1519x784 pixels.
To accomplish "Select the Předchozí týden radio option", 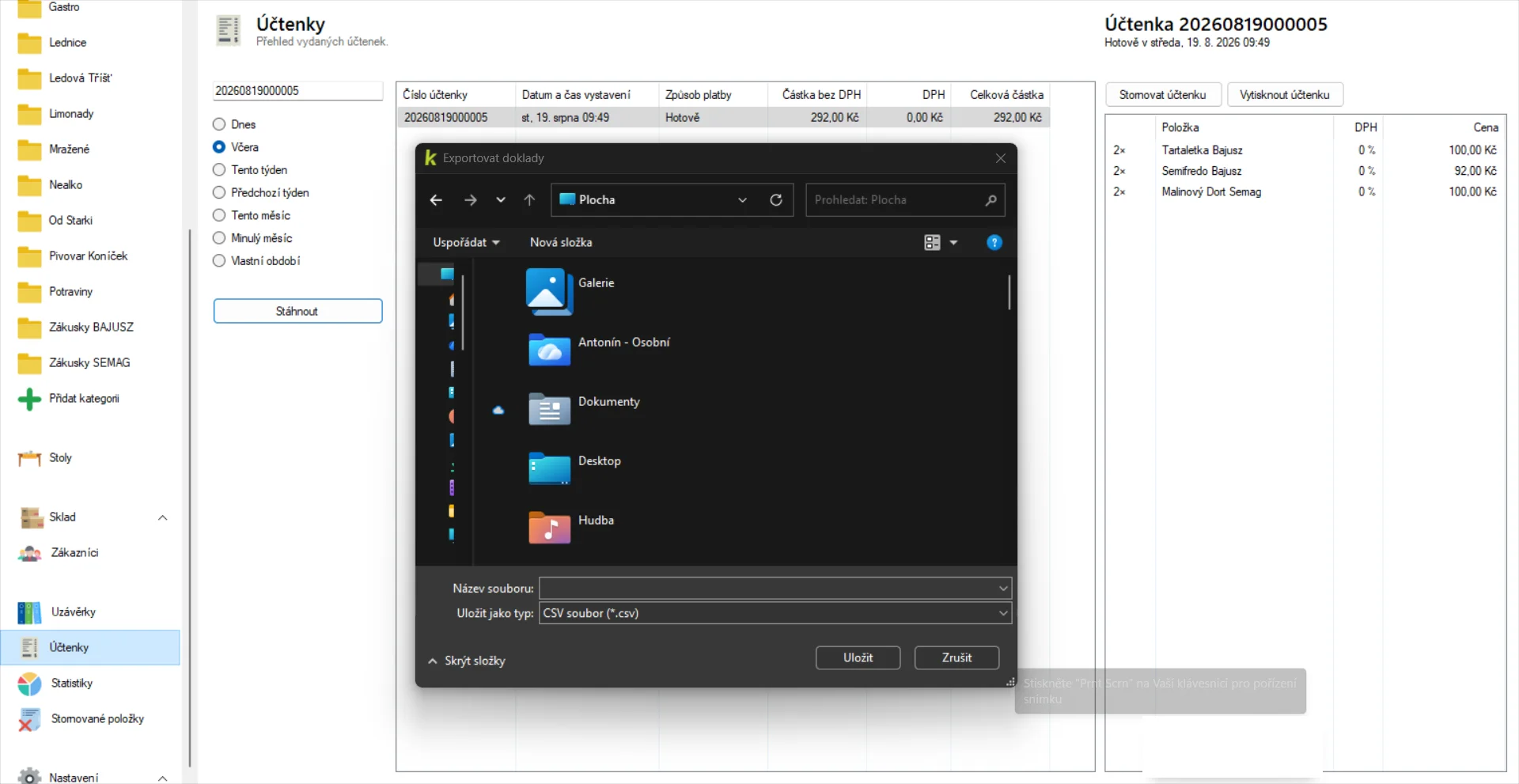I will tap(219, 193).
